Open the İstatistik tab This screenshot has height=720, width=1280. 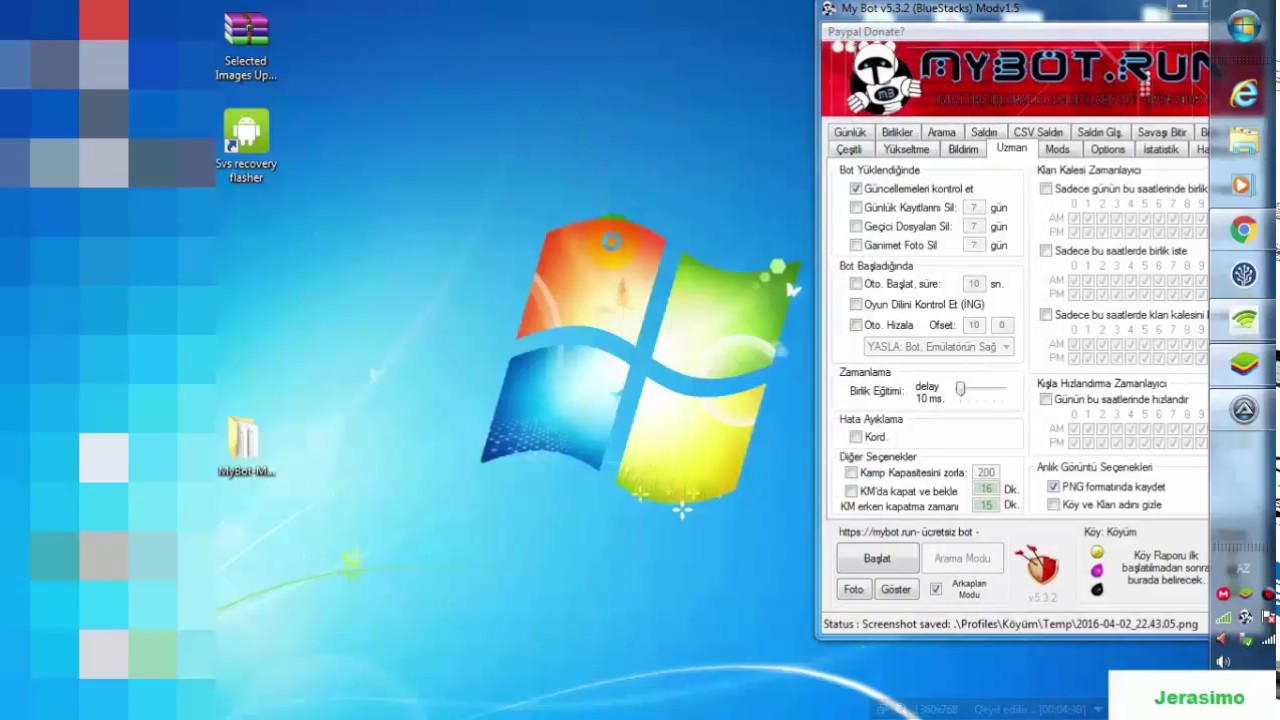tap(1160, 149)
